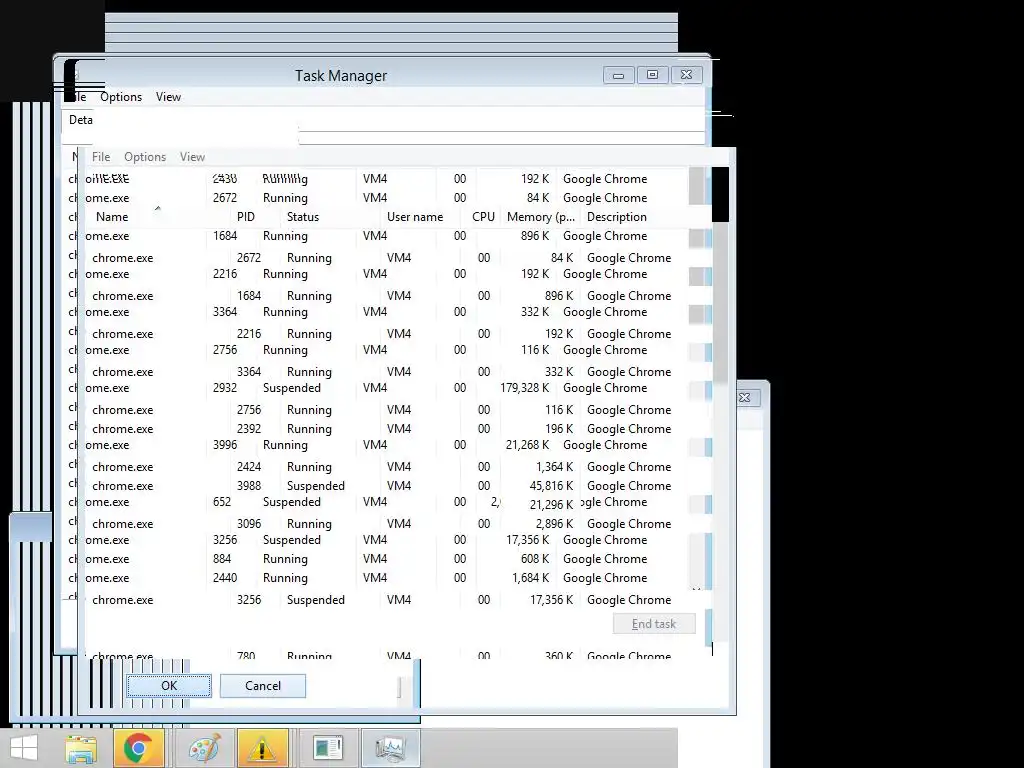
Task: Select the Task Manager monitor icon on taskbar
Action: 391,748
